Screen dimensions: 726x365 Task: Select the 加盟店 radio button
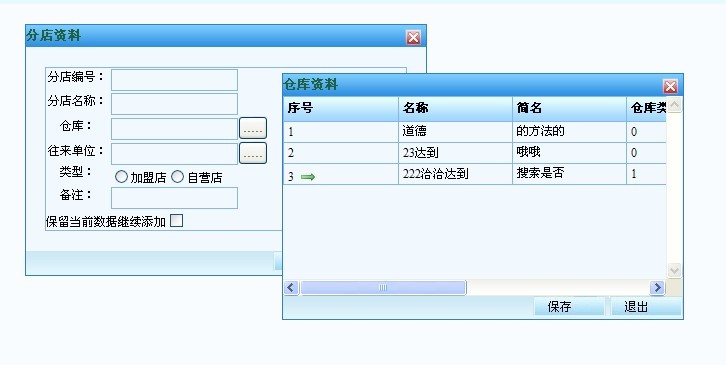click(x=121, y=176)
